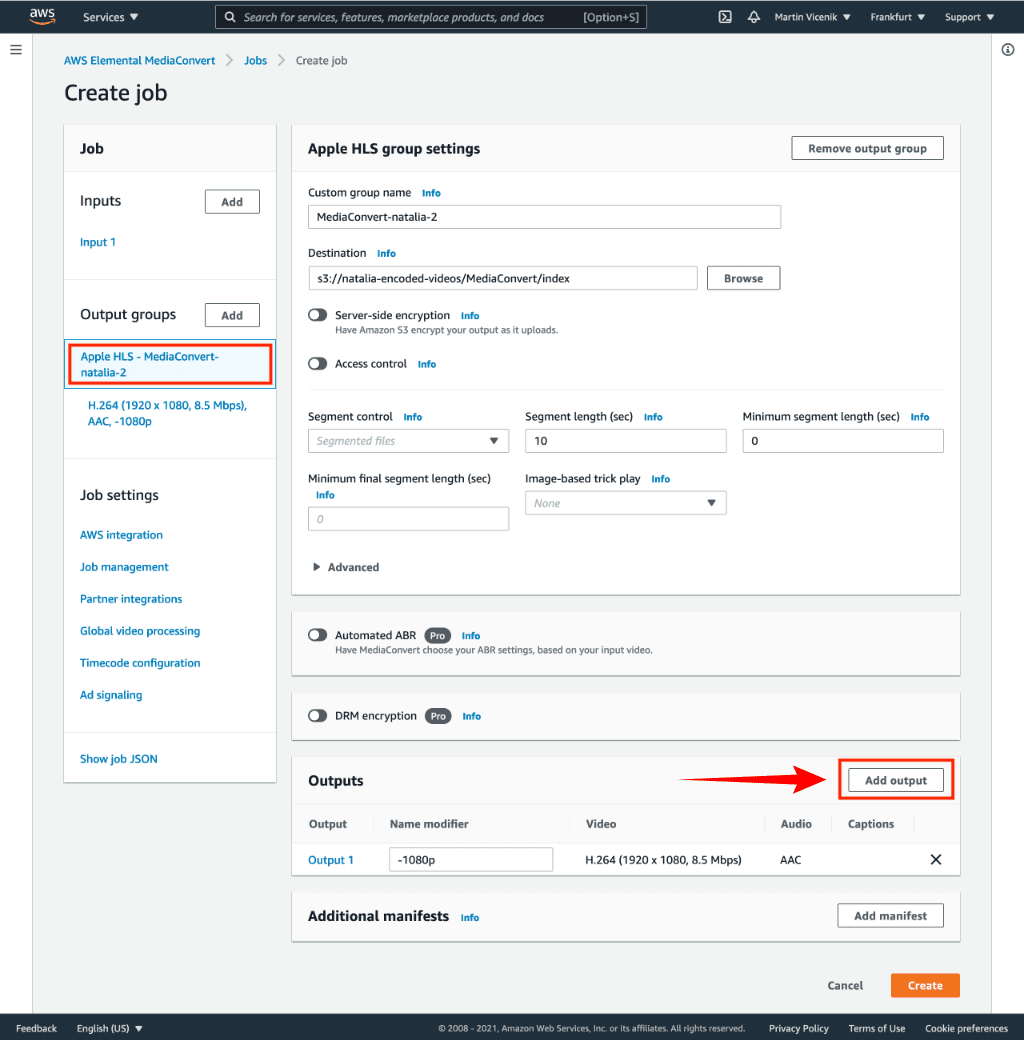Click the Minimum segment length (sec) field
The image size is (1024, 1040).
coord(843,441)
